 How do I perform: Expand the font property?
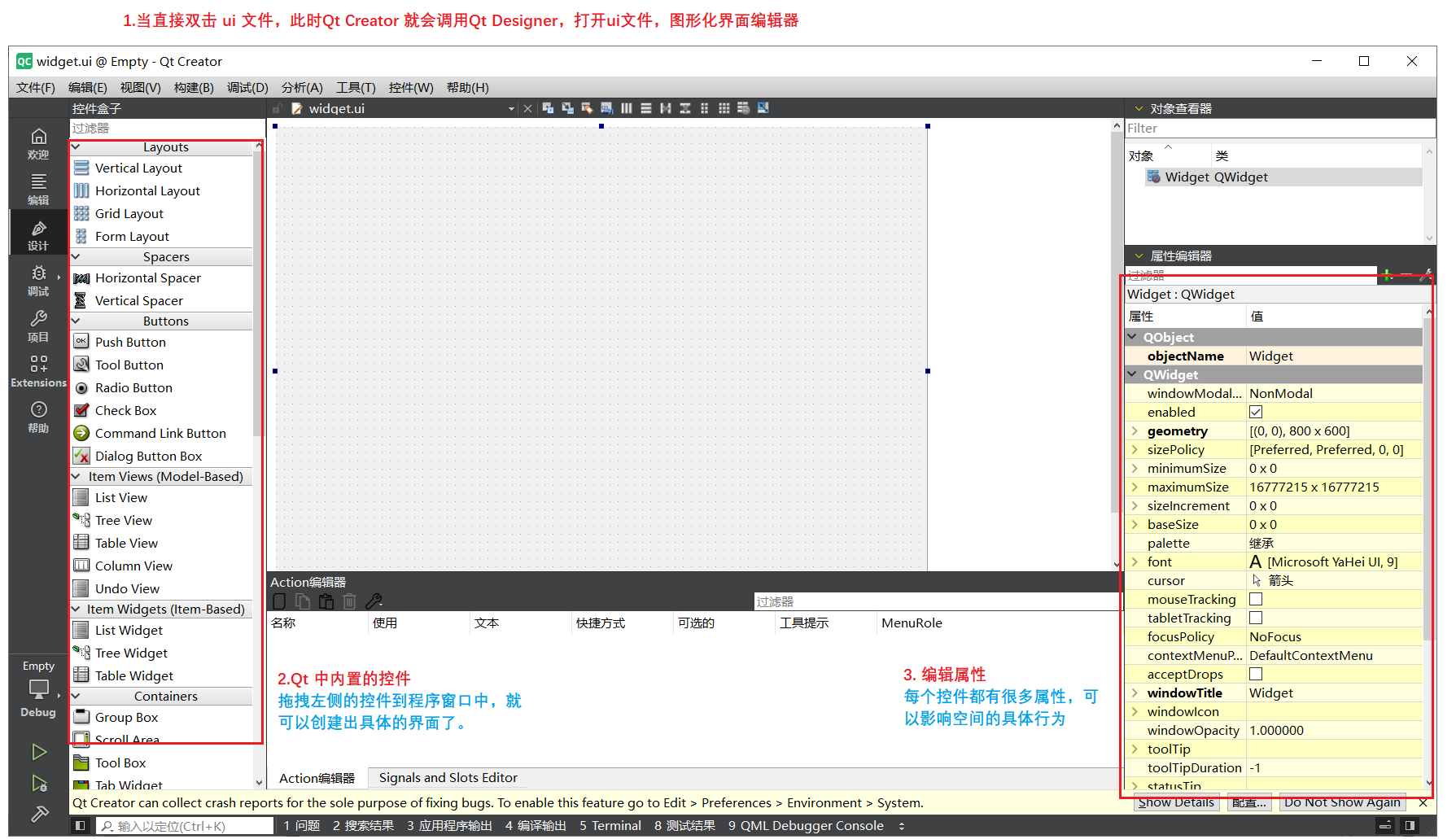[1135, 562]
